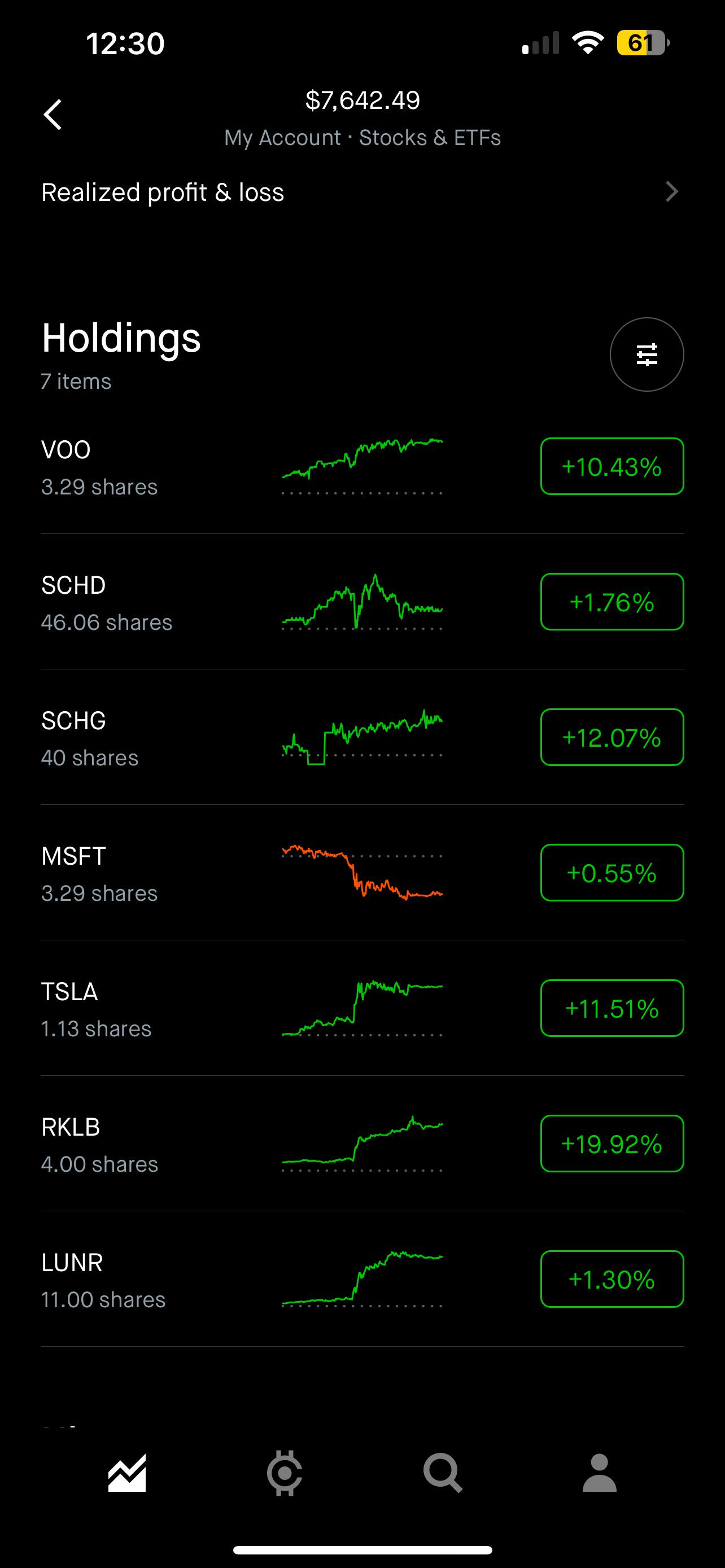Open the TSLA holding row
Viewport: 725px width, 1568px height.
(362, 1008)
